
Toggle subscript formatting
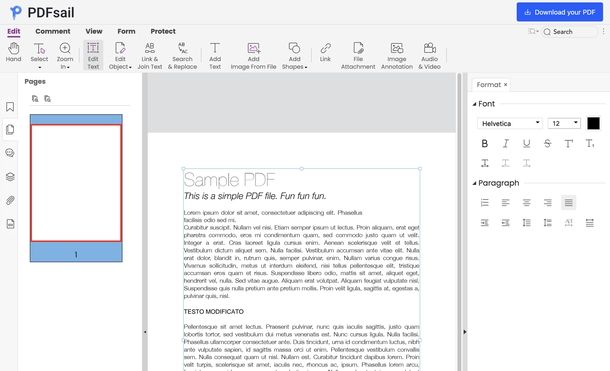[x=590, y=144]
